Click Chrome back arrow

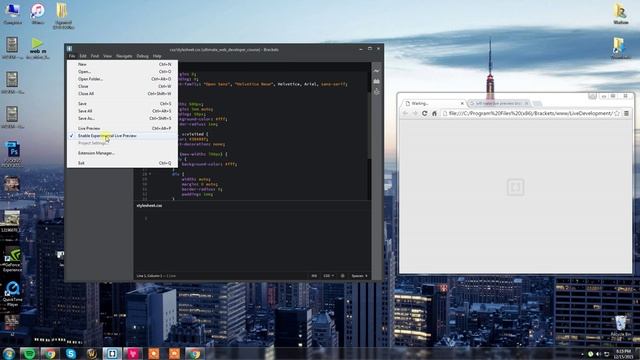point(405,113)
